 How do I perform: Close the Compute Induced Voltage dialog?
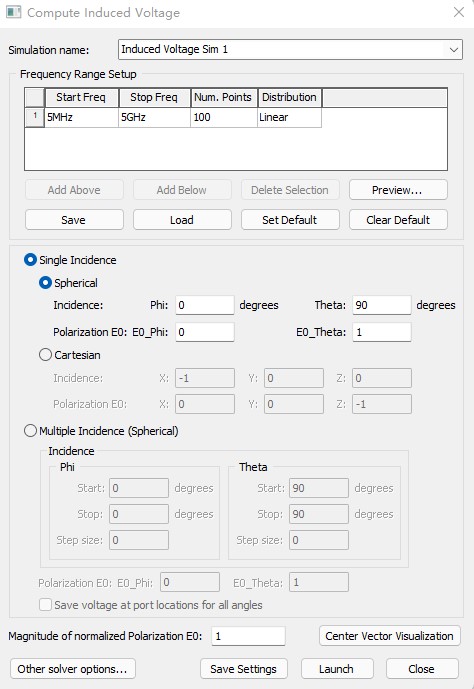(x=459, y=12)
